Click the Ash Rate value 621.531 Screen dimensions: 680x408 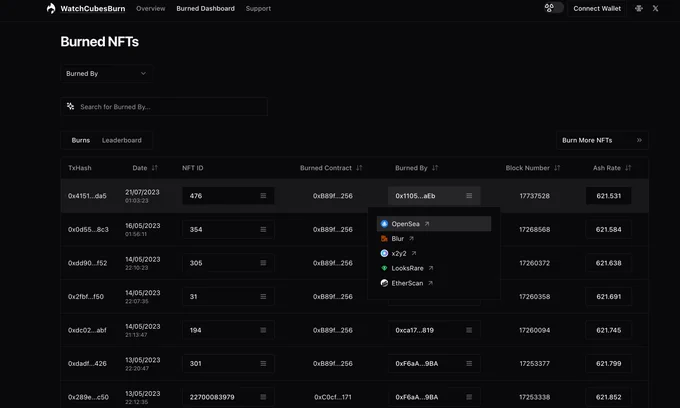click(x=608, y=196)
